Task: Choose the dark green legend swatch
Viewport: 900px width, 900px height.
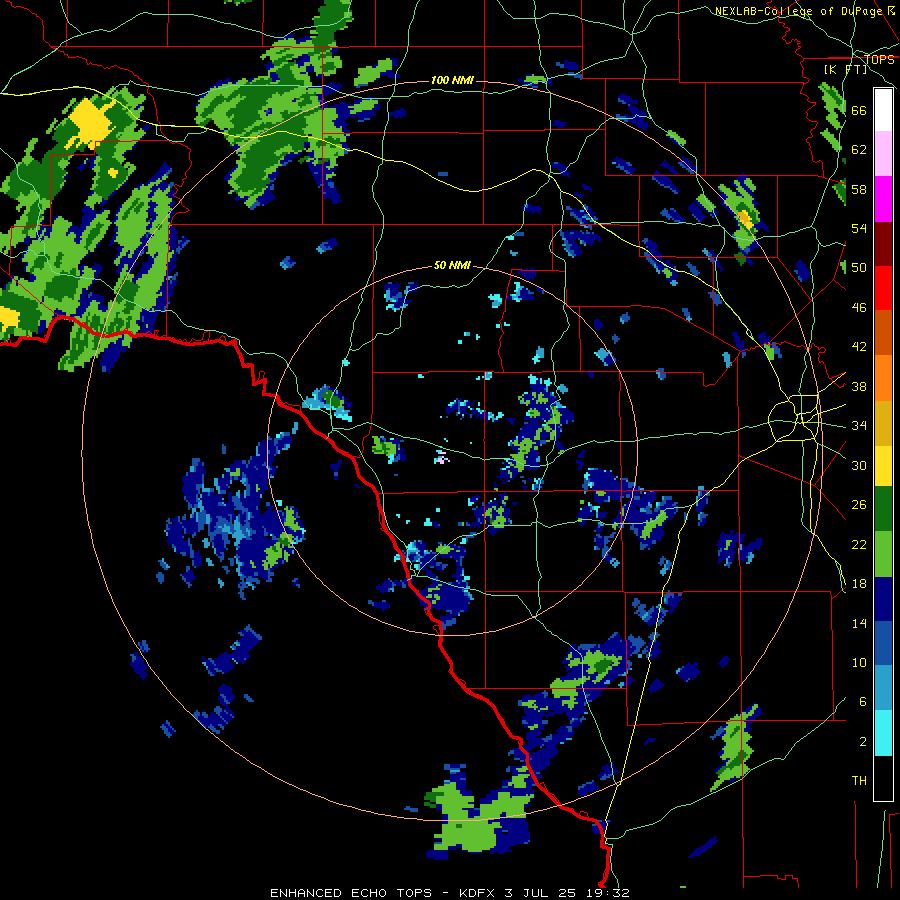Action: tap(883, 509)
